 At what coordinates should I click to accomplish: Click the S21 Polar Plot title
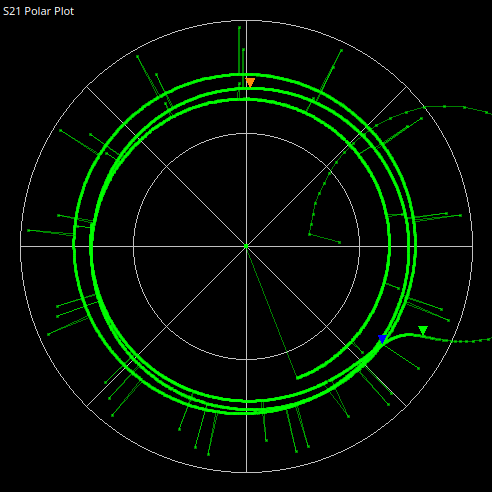pos(38,11)
